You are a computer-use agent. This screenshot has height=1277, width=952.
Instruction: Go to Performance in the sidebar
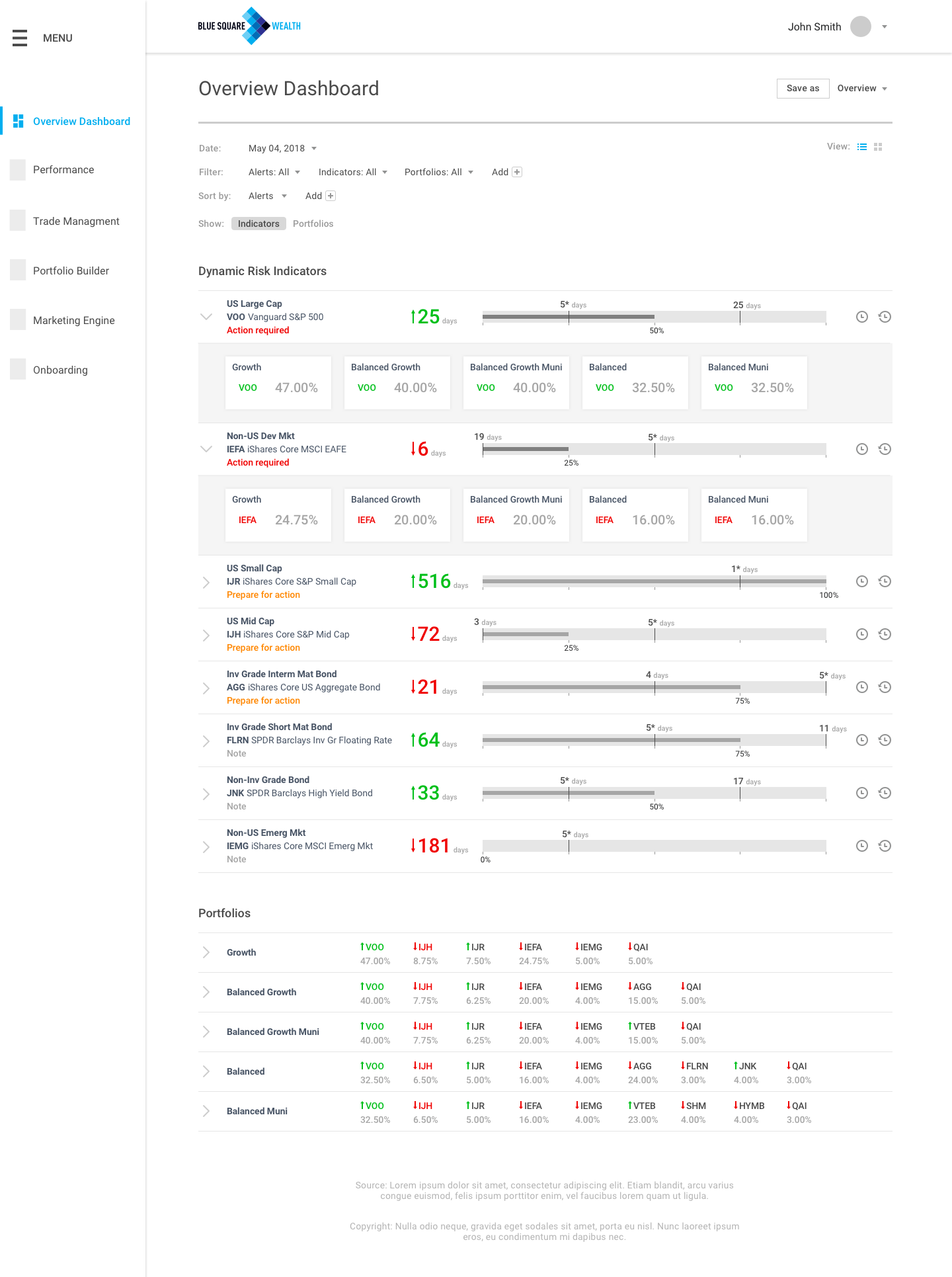[x=63, y=170]
